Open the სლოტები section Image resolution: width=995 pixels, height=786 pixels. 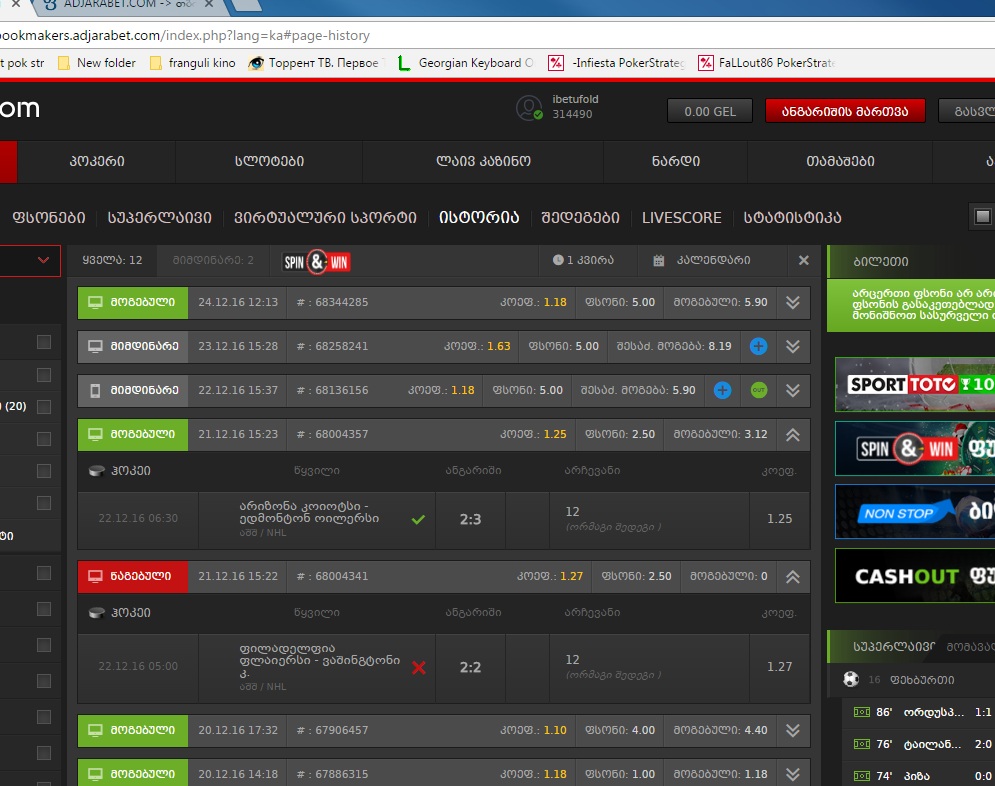point(269,162)
